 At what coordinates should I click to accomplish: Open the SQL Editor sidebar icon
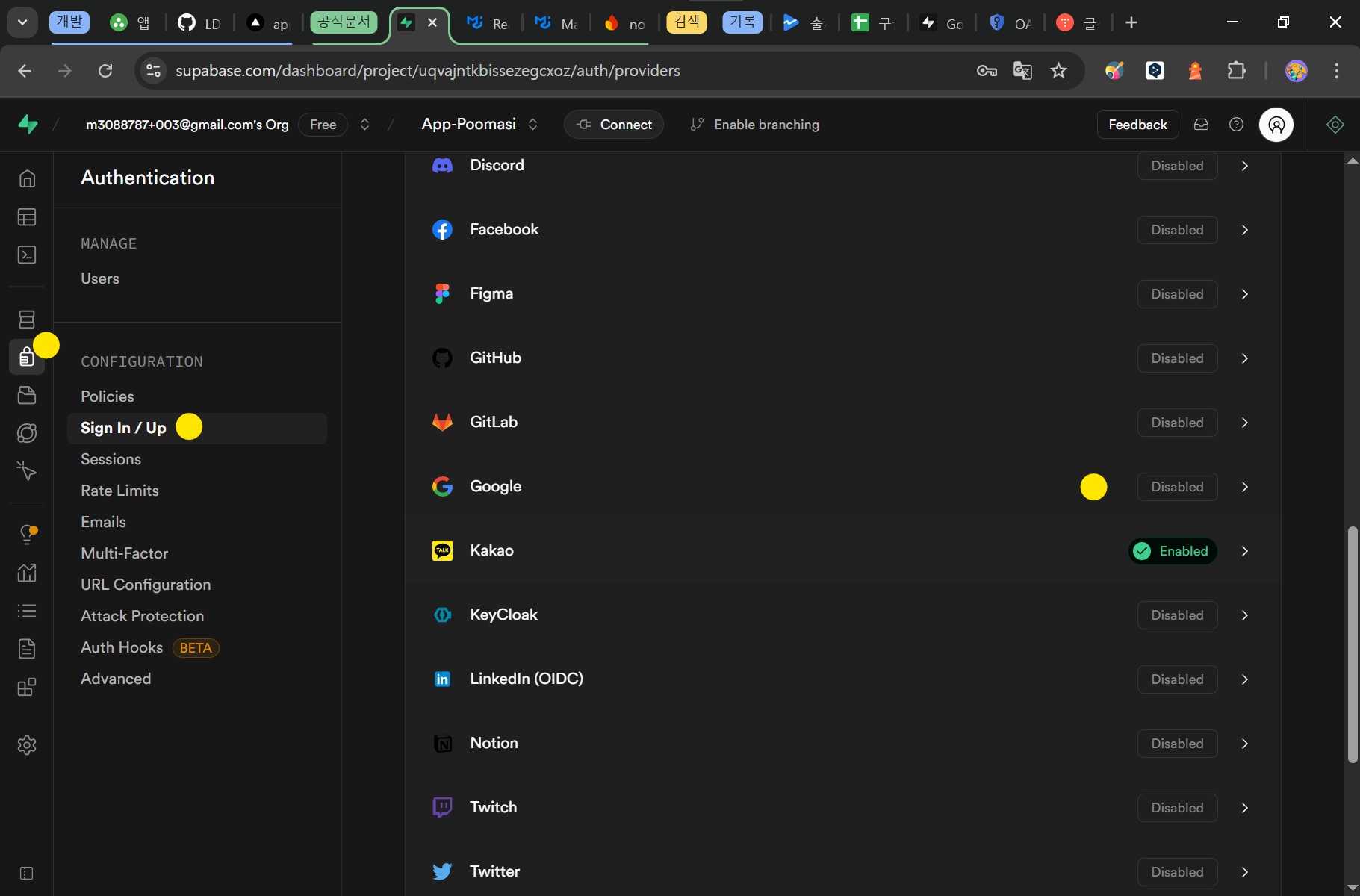click(x=27, y=255)
